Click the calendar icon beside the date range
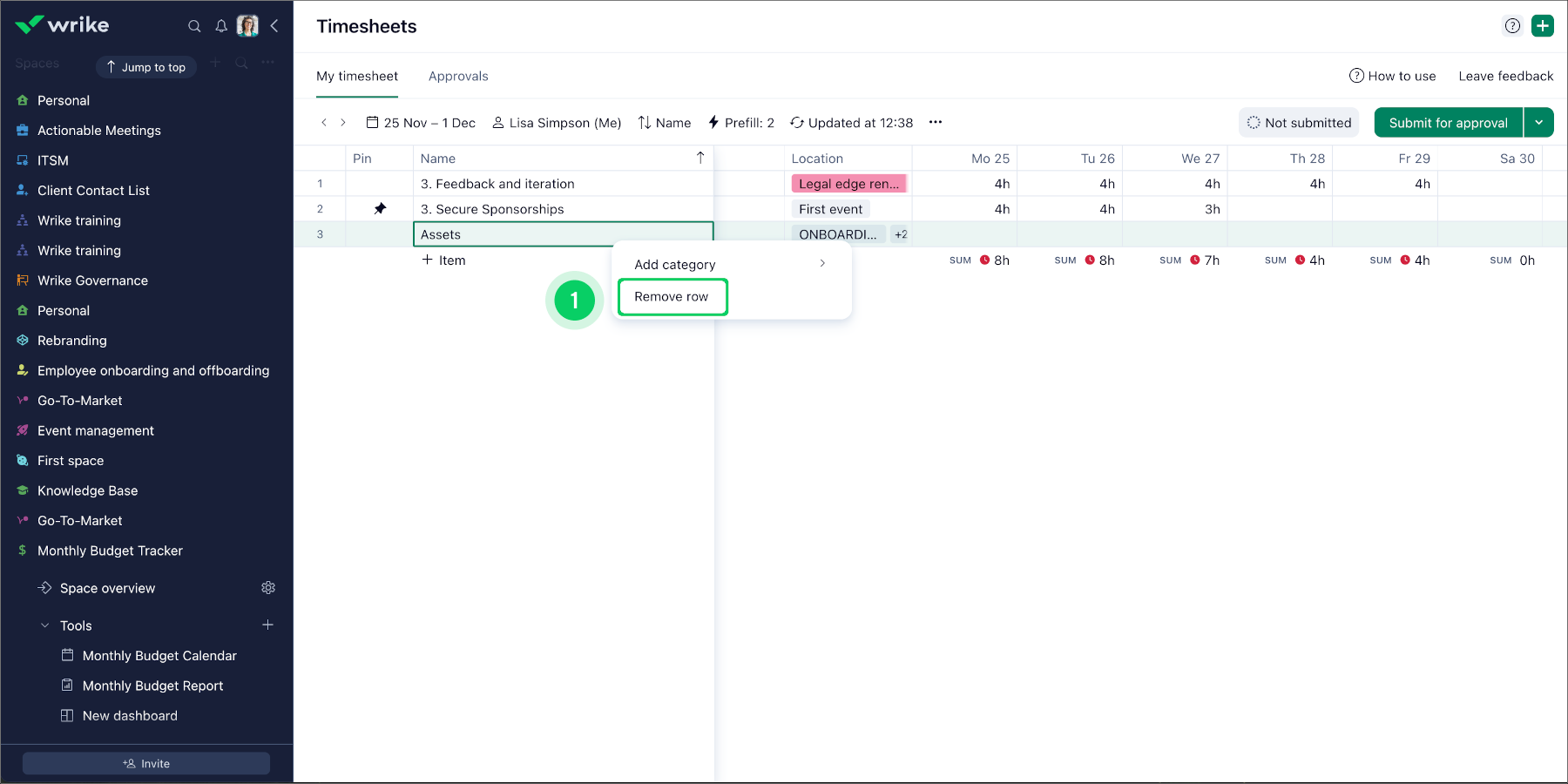The image size is (1568, 784). 373,123
